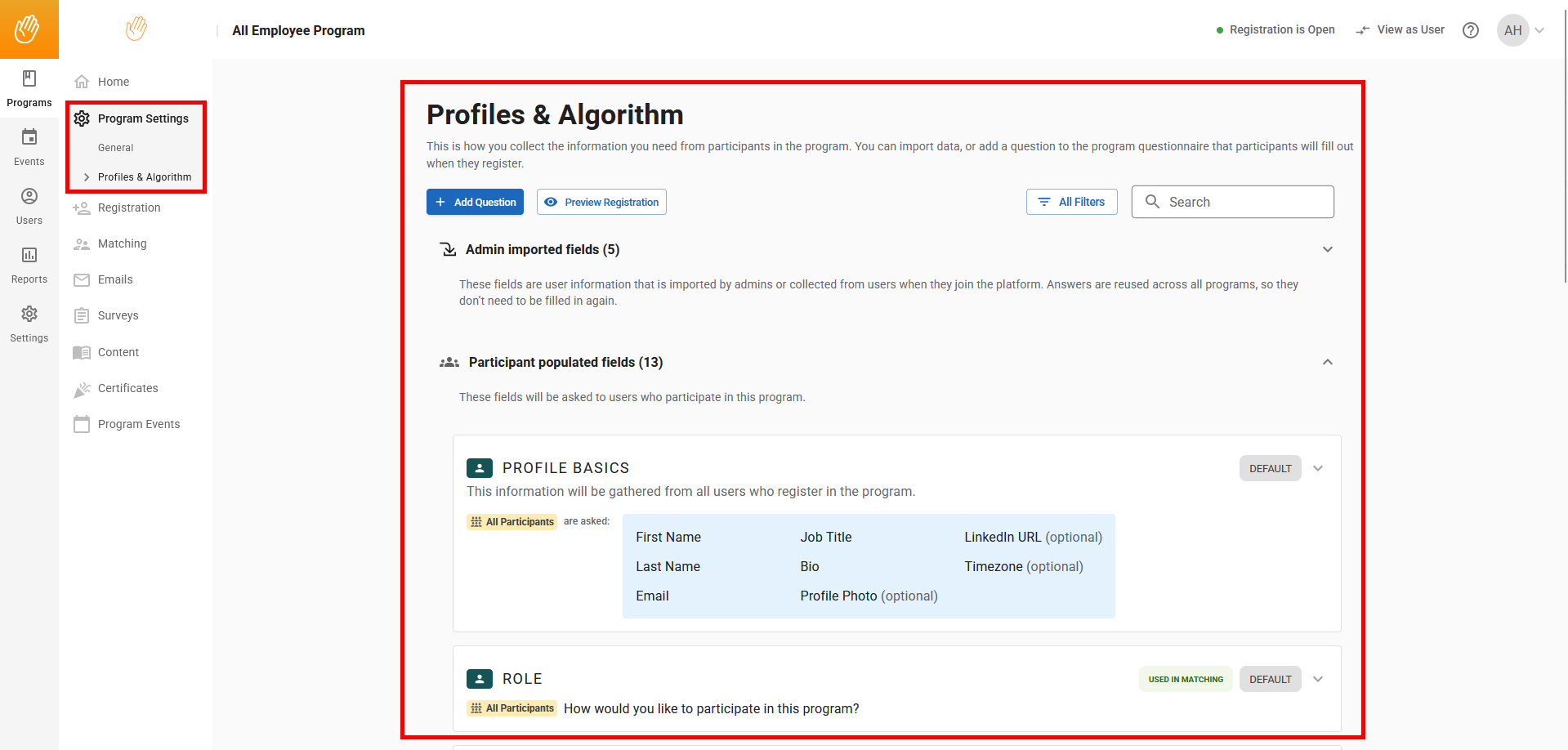The image size is (1568, 750).
Task: Open the global Settings gear icon
Action: point(29,314)
